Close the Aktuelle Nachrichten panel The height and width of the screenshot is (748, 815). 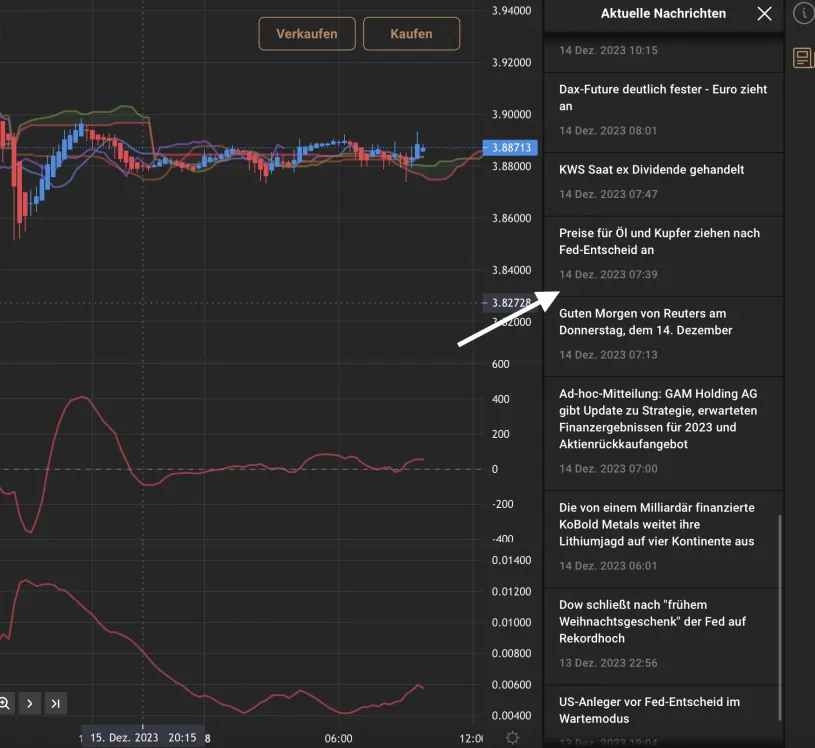(x=765, y=14)
